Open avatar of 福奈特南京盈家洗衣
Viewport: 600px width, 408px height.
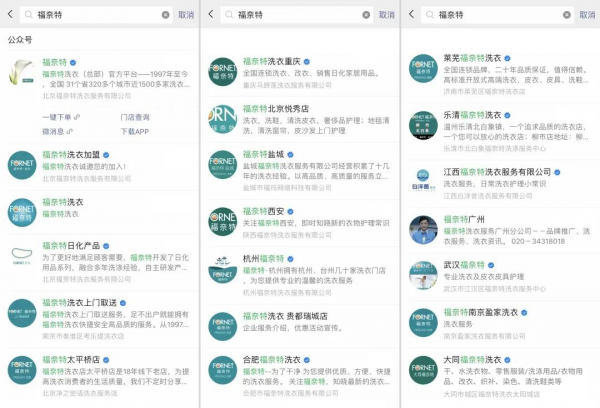[x=423, y=323]
